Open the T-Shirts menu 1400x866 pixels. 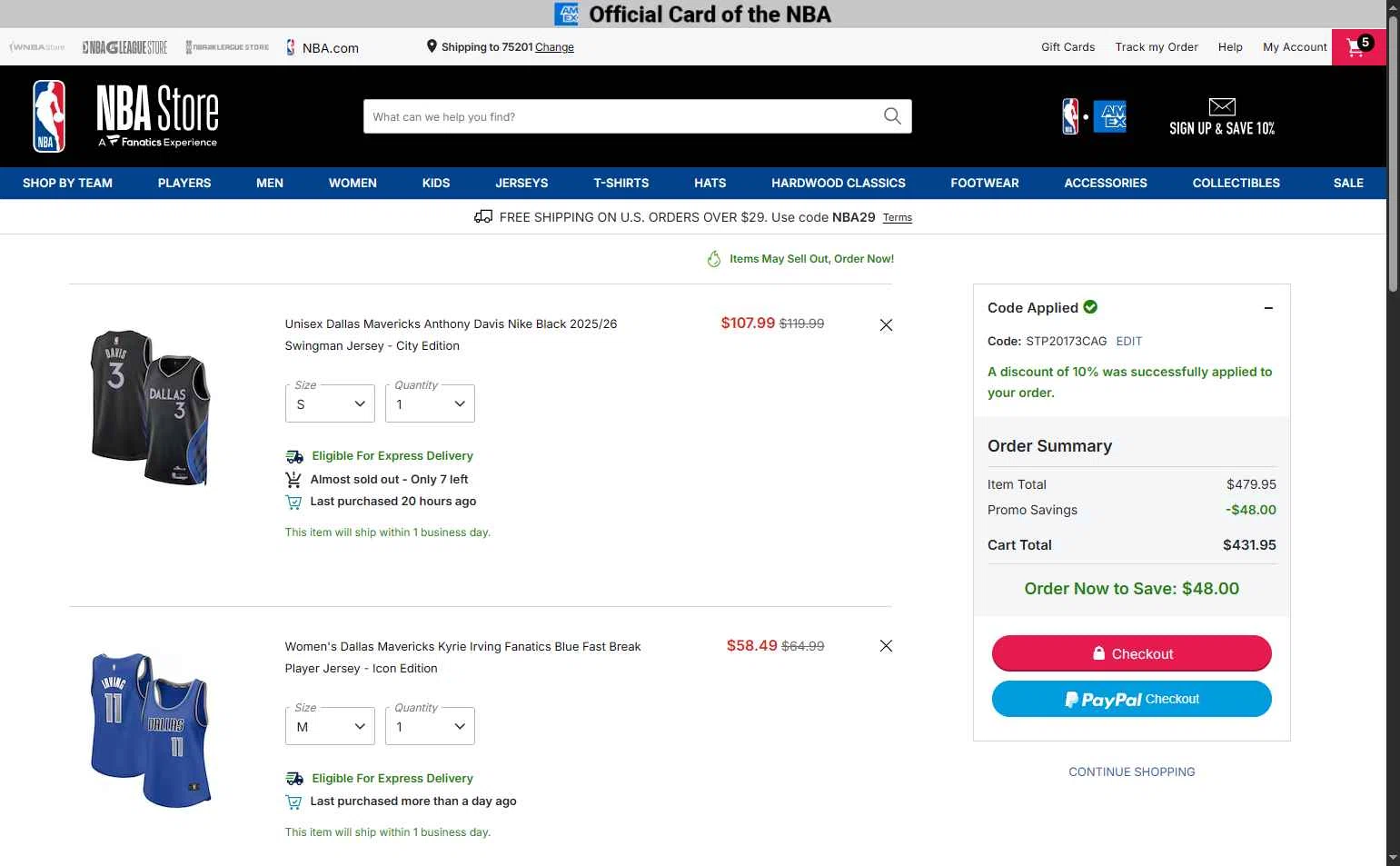(621, 183)
